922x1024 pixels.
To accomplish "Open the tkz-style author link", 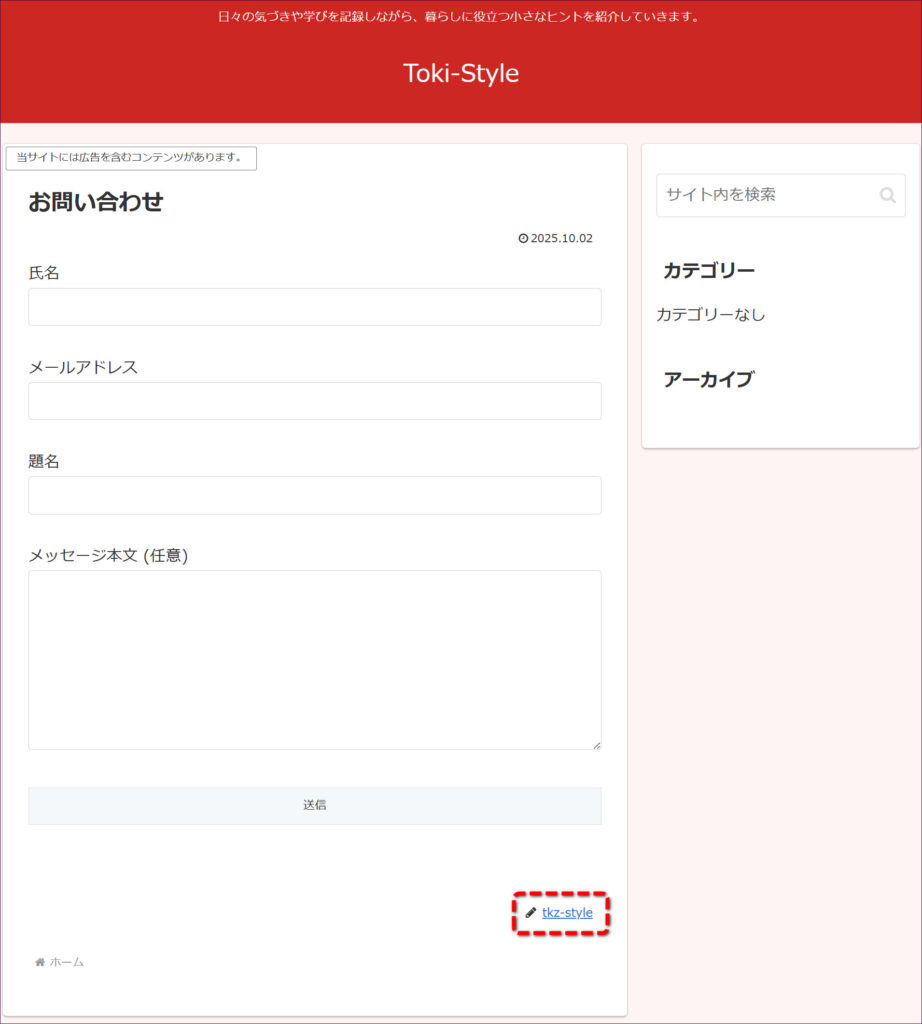I will coord(567,913).
